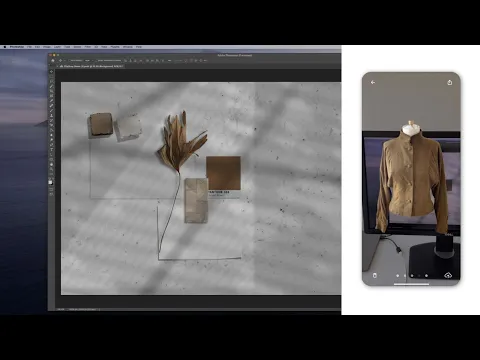The image size is (480, 360).
Task: Select the Object Selection tool
Action: [x=51, y=86]
